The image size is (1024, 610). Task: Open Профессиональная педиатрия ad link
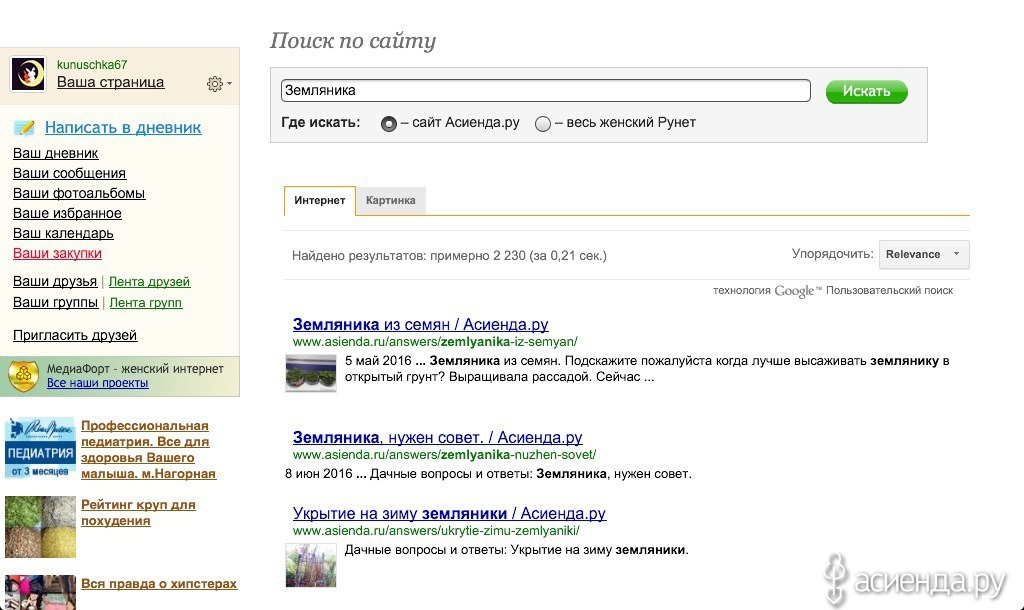click(x=148, y=449)
